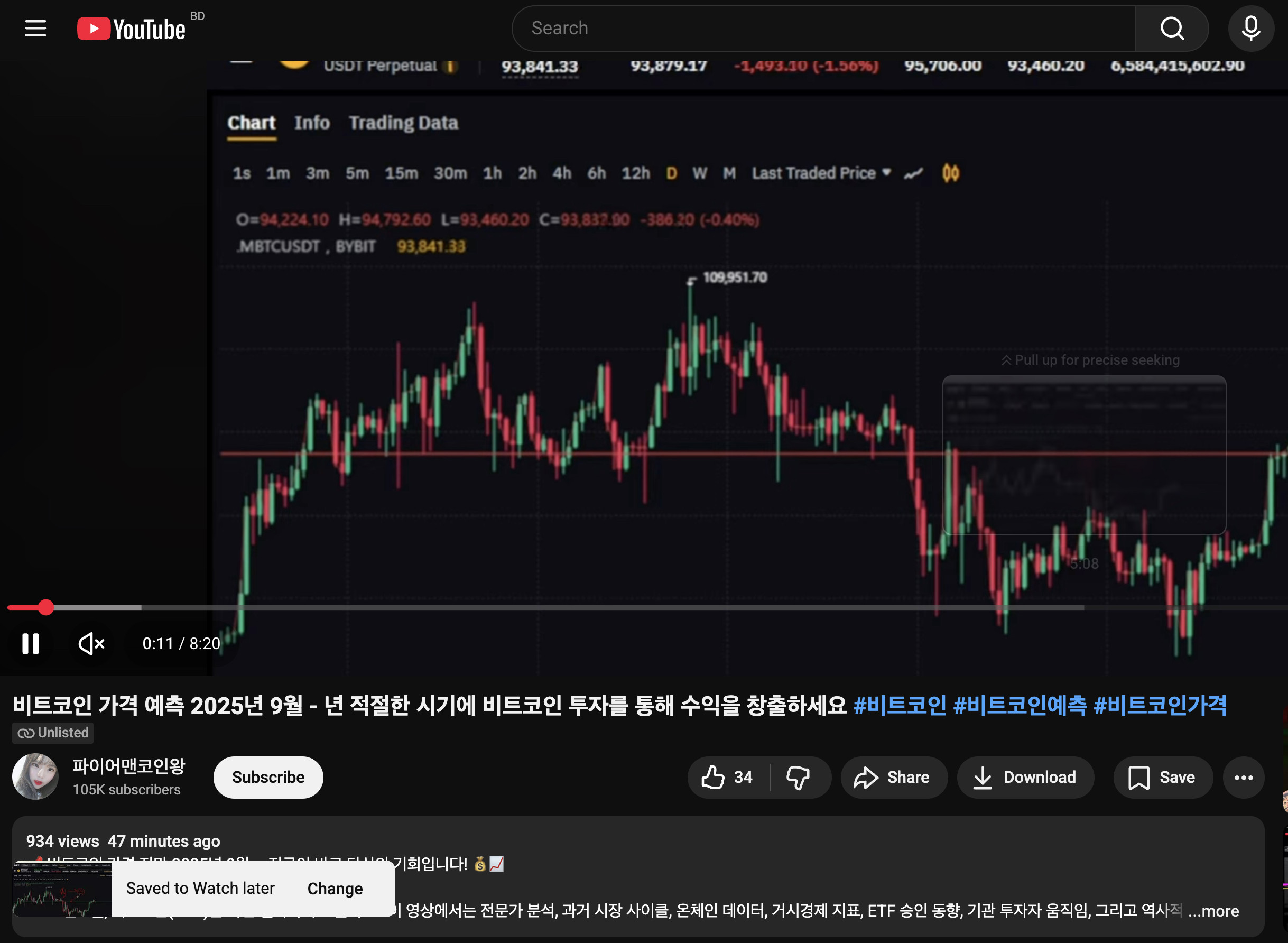Start voice search with microphone icon
This screenshot has height=943, width=1288.
(1250, 28)
